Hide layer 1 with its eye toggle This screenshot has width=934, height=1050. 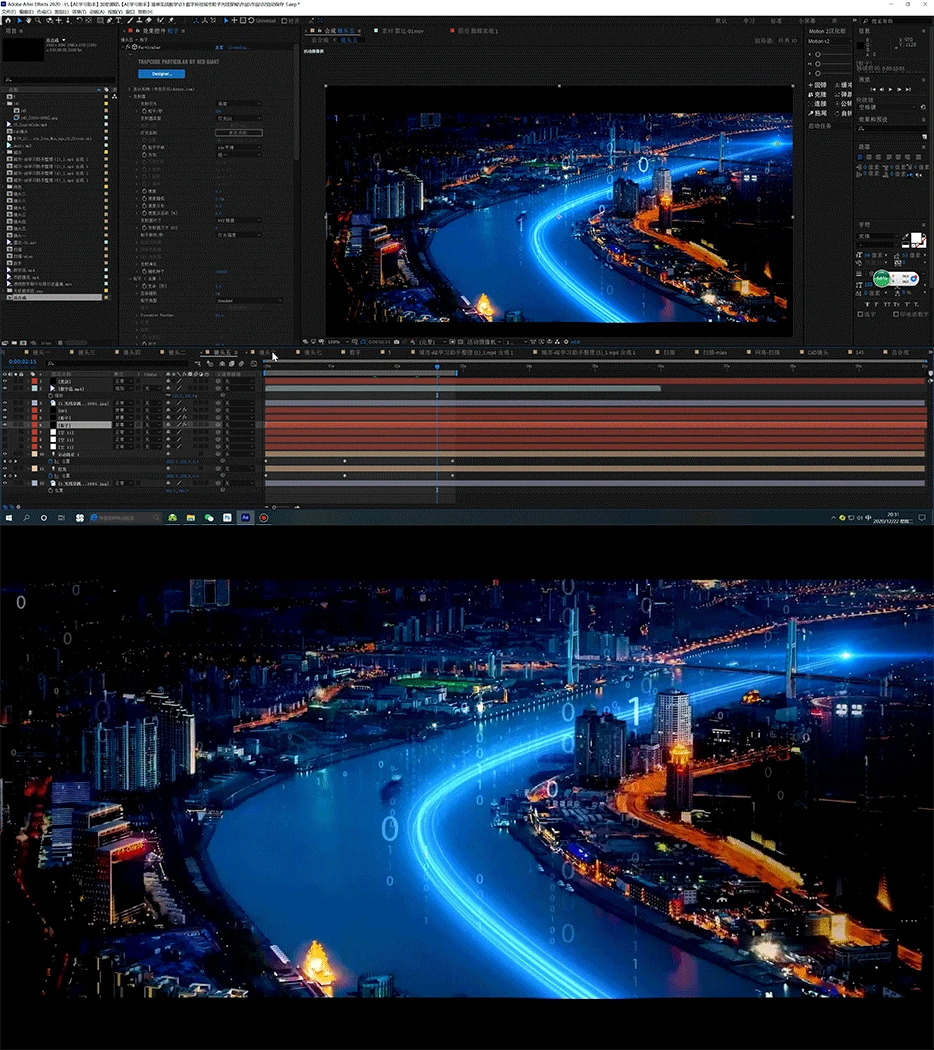(5, 381)
